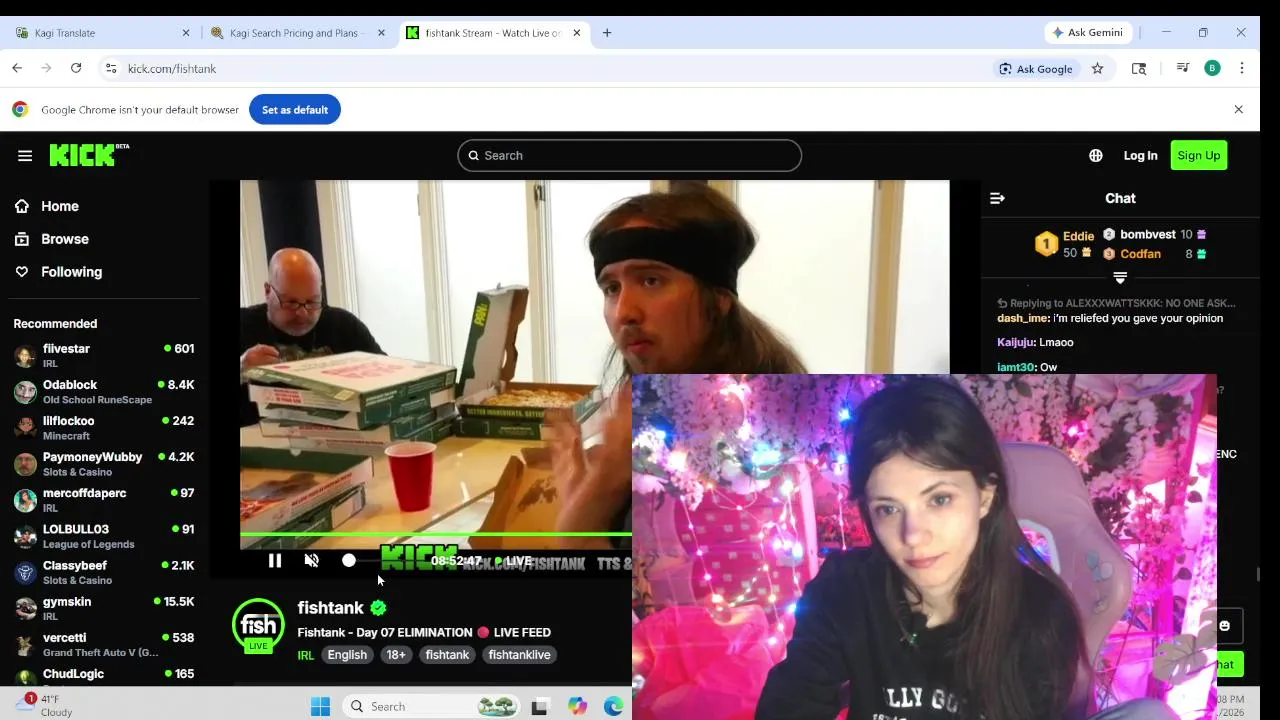Bookmark this page with star
Image resolution: width=1280 pixels, height=720 pixels.
pos(1097,69)
